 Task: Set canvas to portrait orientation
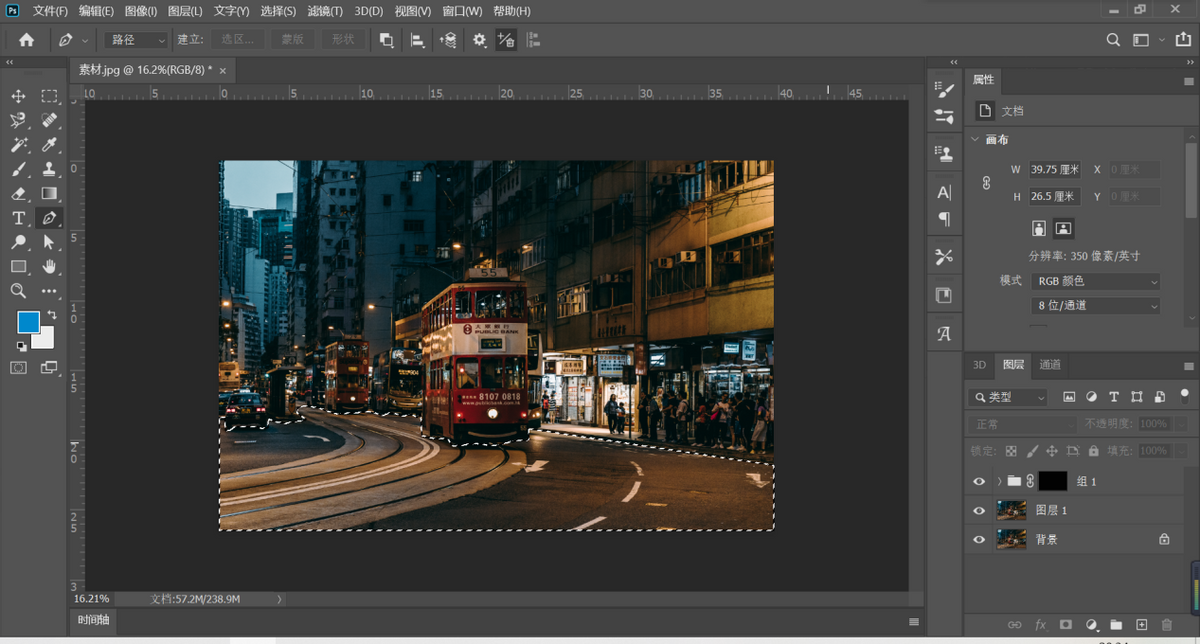[x=1039, y=228]
